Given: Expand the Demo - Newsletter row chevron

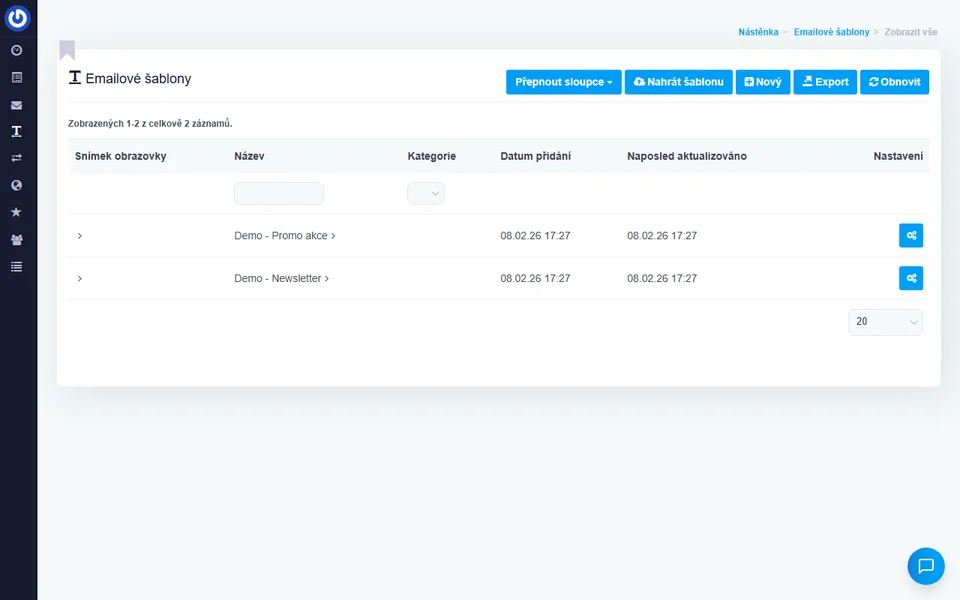Looking at the screenshot, I should (x=80, y=278).
